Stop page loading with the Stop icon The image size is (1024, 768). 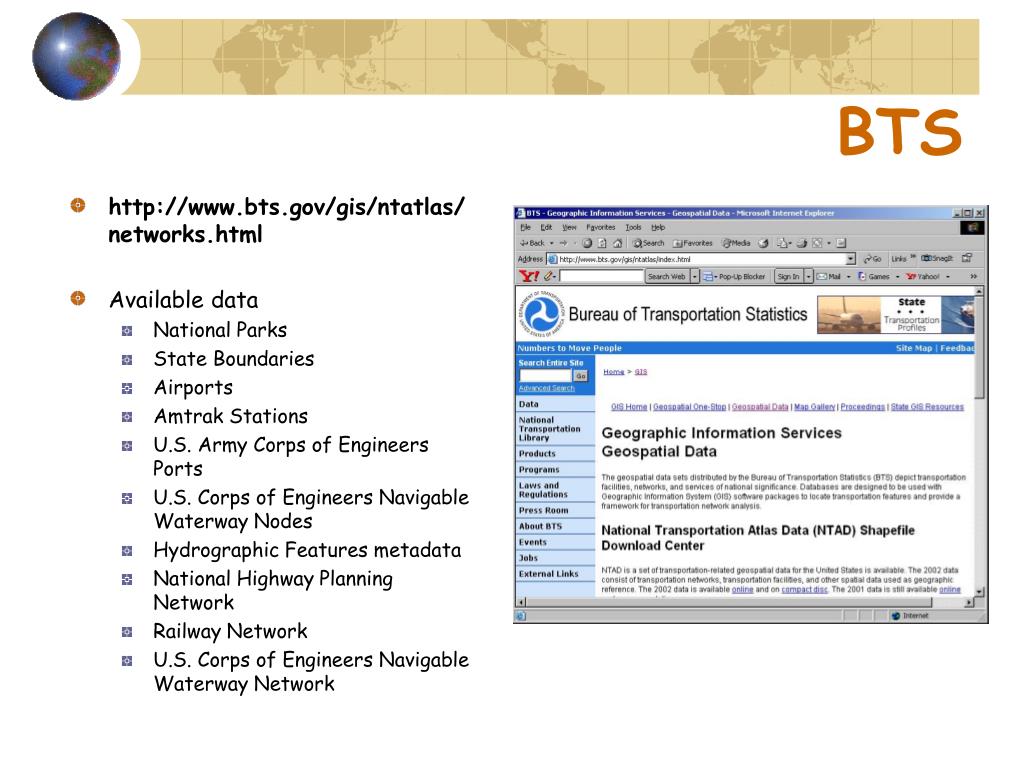point(587,243)
